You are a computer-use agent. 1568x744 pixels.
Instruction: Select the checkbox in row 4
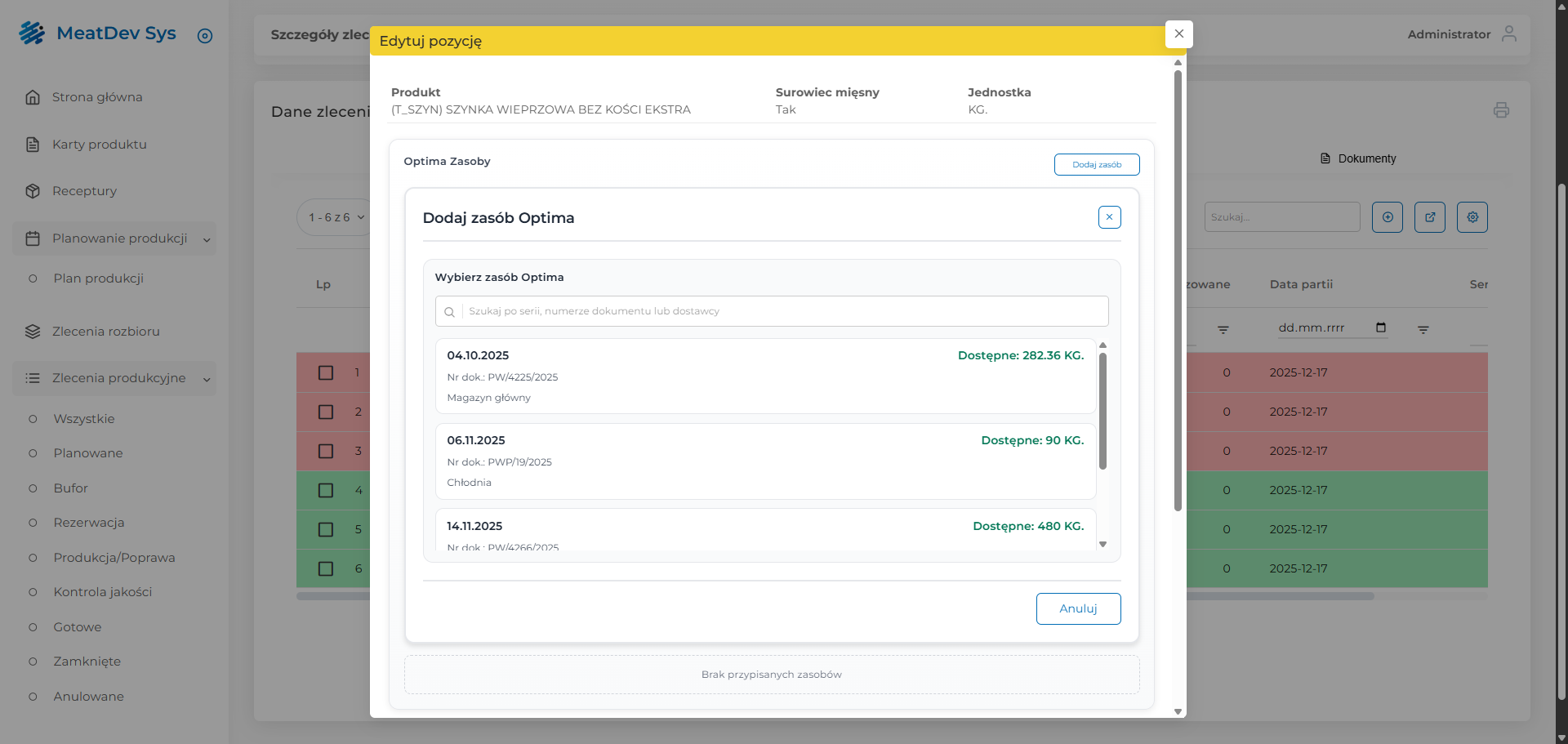click(x=326, y=490)
